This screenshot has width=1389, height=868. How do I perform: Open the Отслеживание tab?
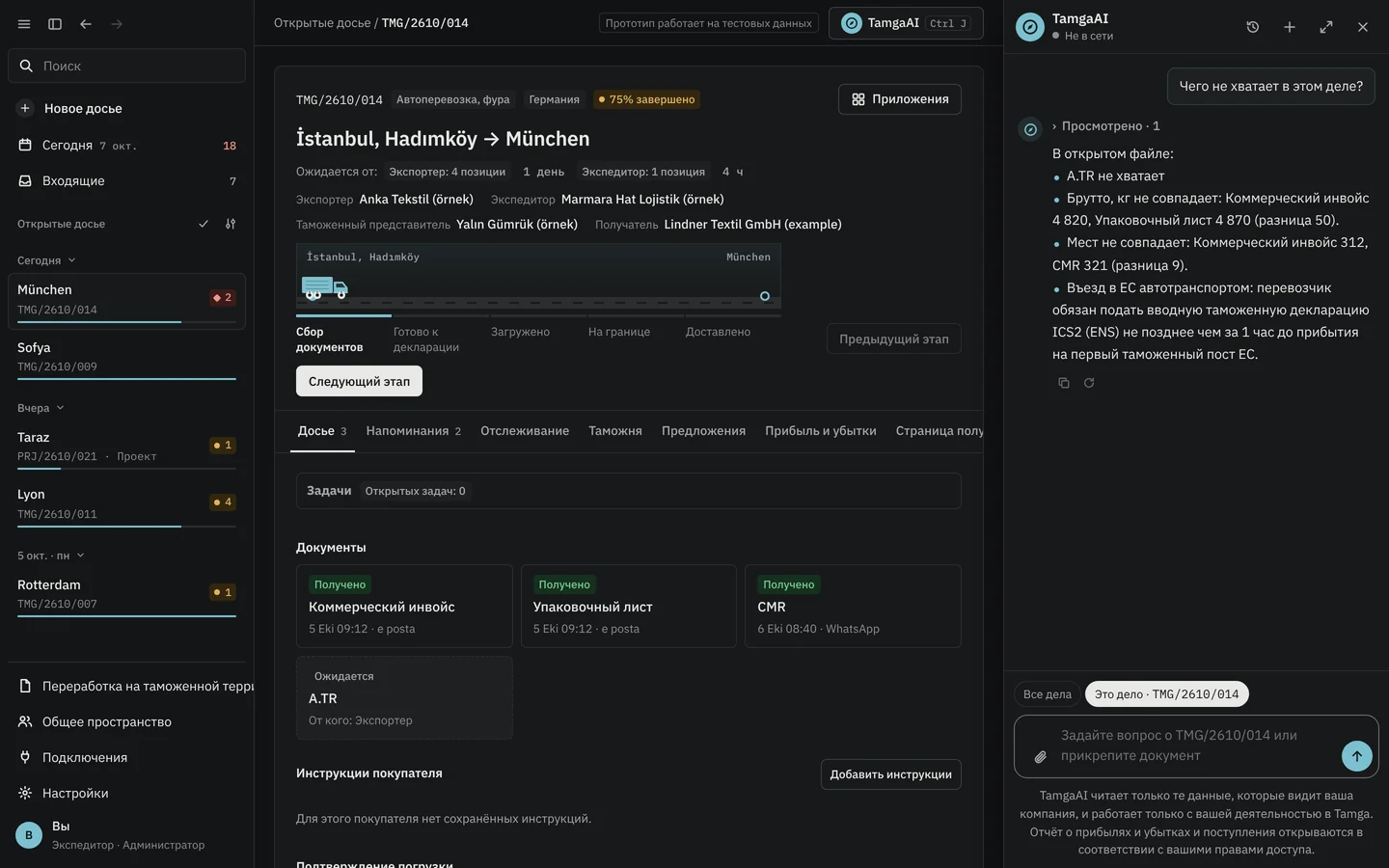[x=525, y=431]
